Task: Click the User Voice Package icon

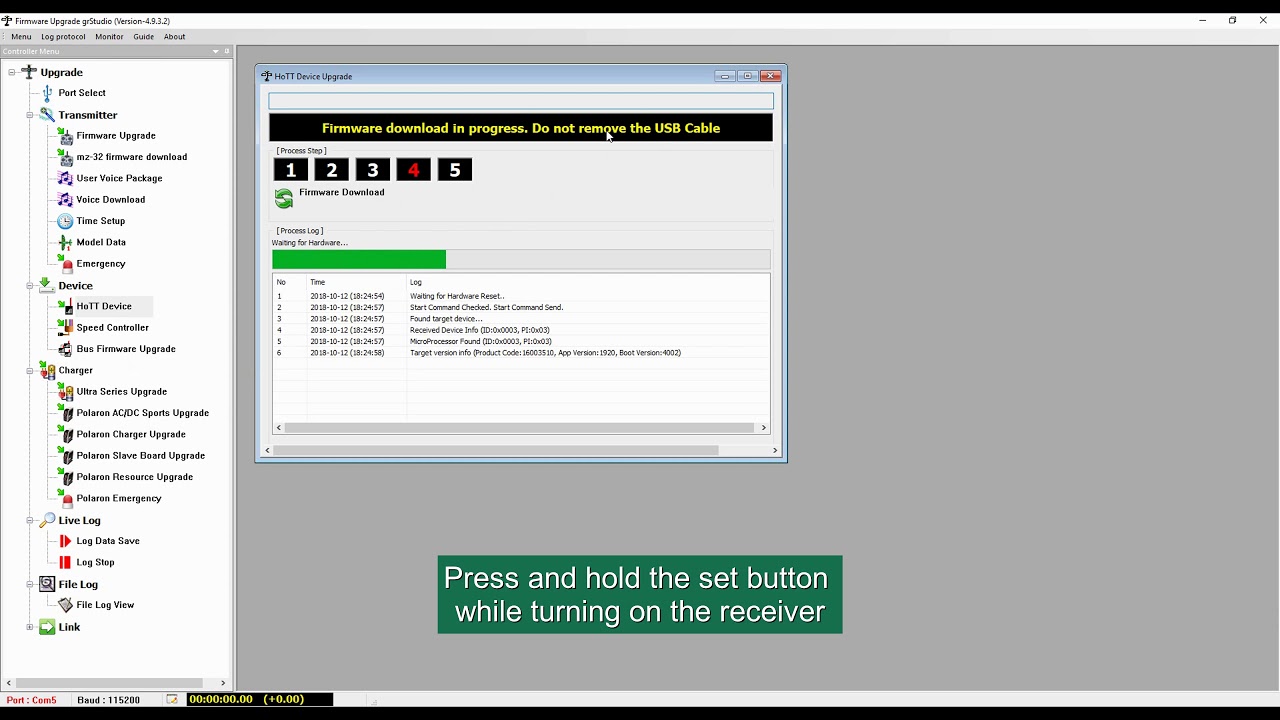Action: (x=65, y=178)
